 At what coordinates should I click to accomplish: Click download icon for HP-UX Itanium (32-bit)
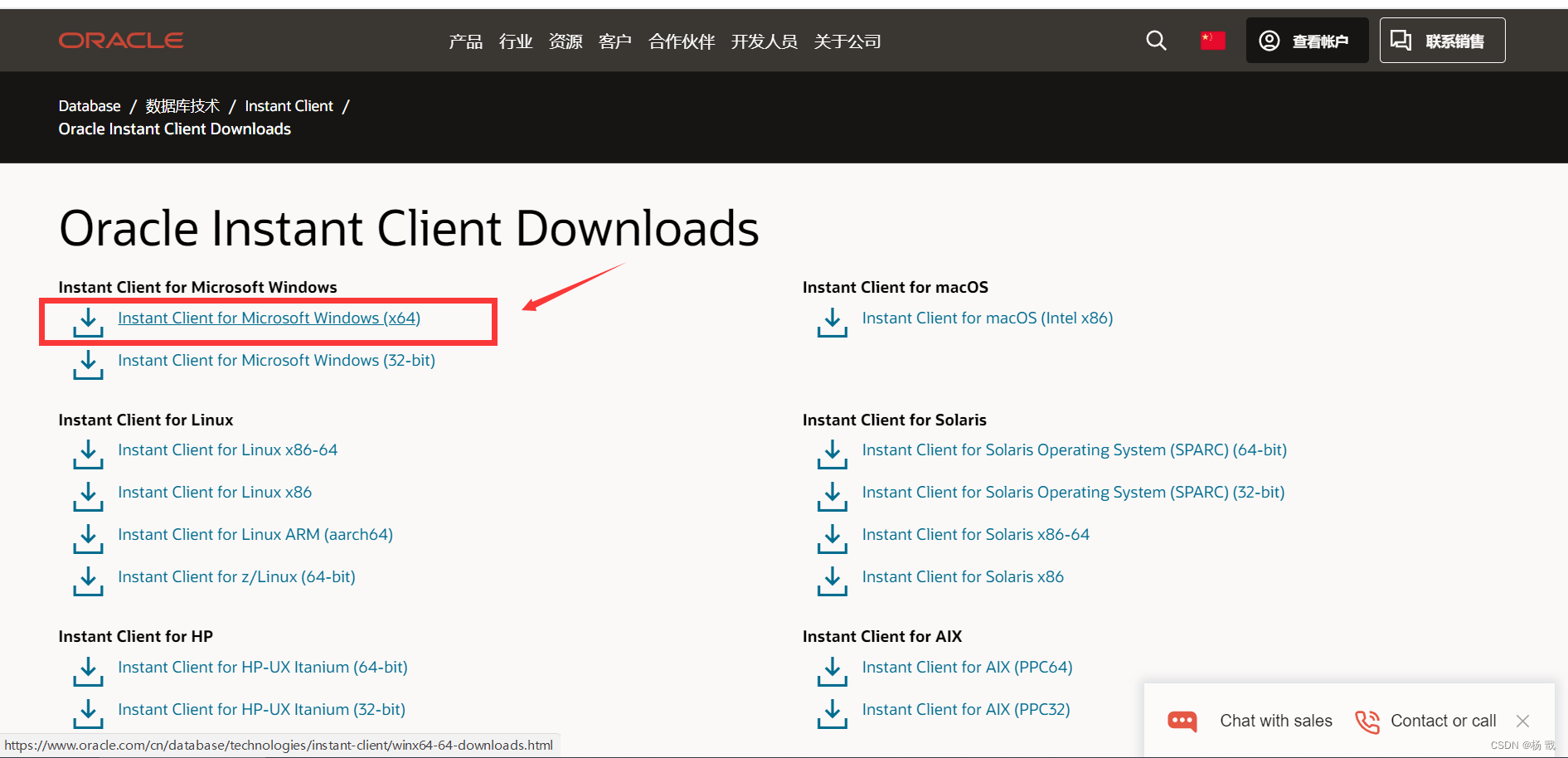click(x=88, y=714)
